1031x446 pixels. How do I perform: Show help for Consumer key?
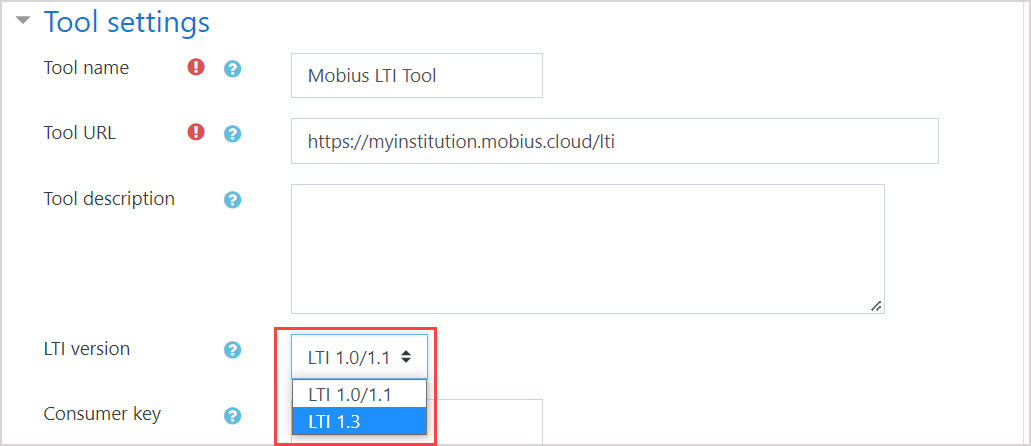tap(233, 415)
